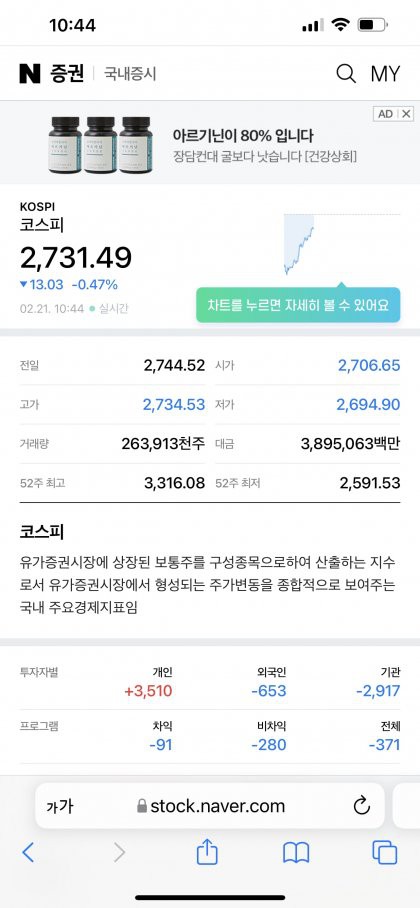Viewport: 420px width, 908px height.
Task: Close the ad with X button
Action: [x=407, y=114]
